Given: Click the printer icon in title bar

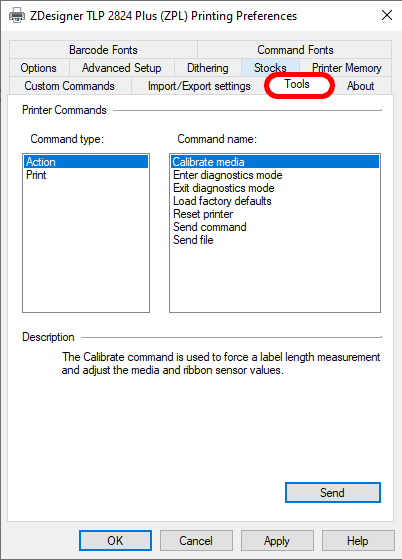Looking at the screenshot, I should coord(17,16).
